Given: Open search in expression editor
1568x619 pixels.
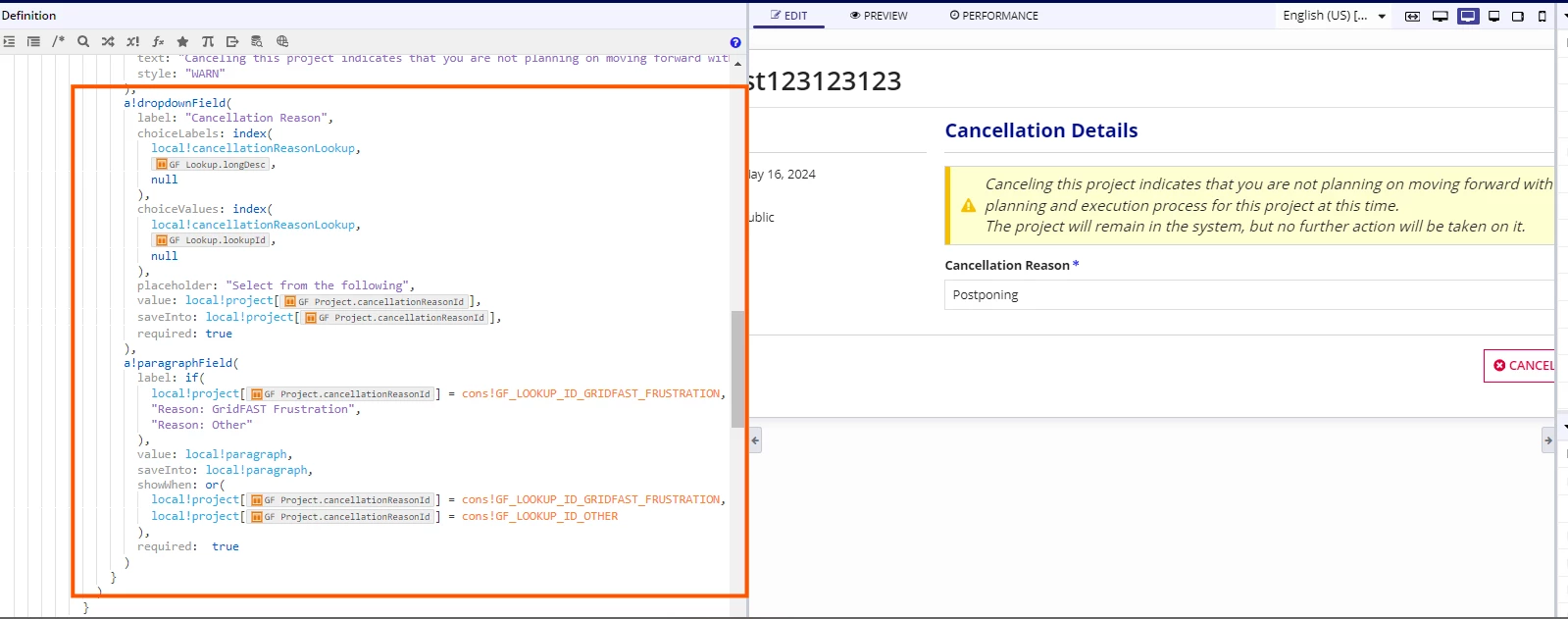Looking at the screenshot, I should click(x=83, y=41).
